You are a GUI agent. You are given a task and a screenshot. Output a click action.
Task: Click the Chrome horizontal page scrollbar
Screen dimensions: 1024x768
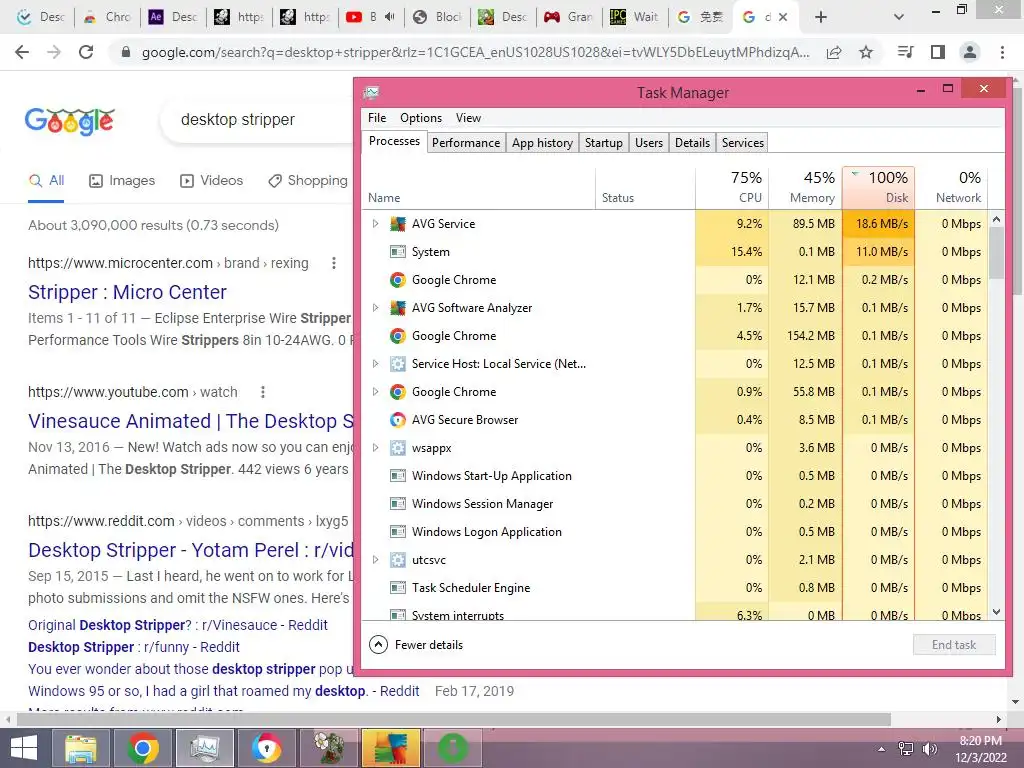pyautogui.click(x=454, y=719)
